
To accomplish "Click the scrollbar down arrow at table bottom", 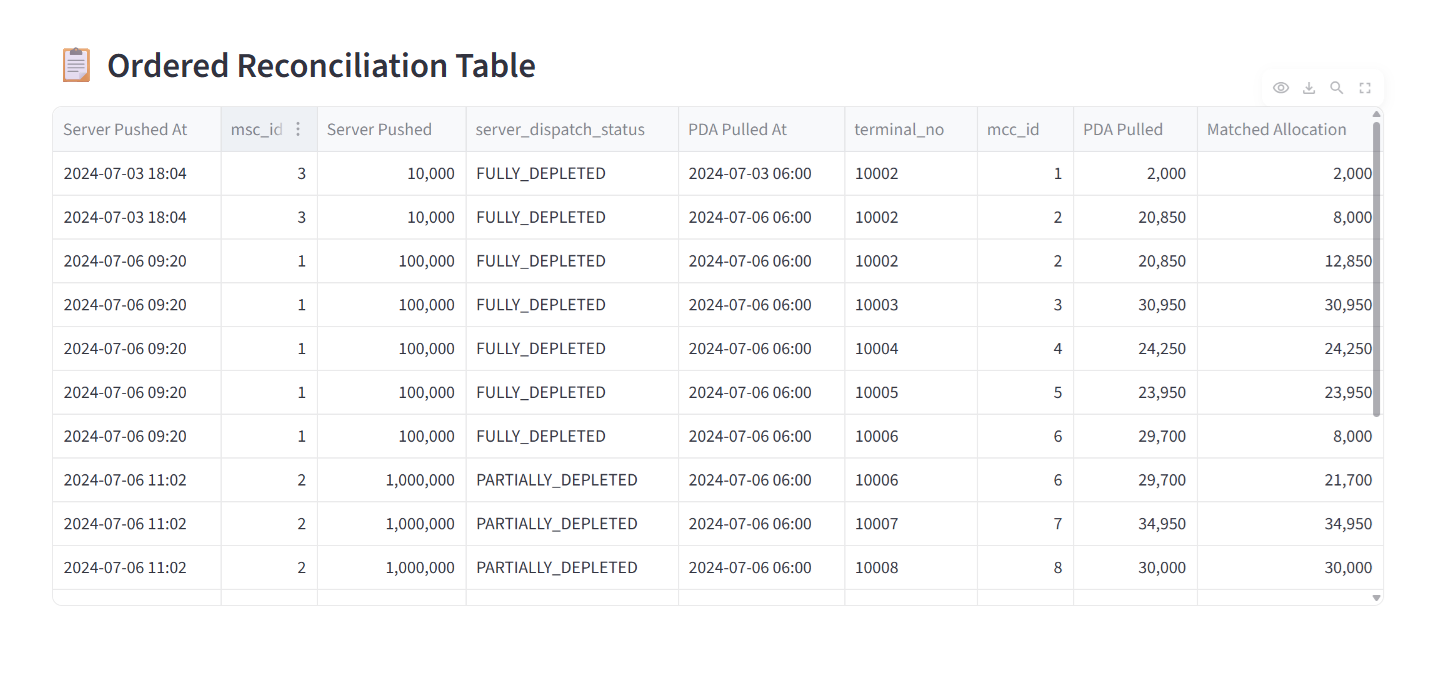I will pos(1377,598).
